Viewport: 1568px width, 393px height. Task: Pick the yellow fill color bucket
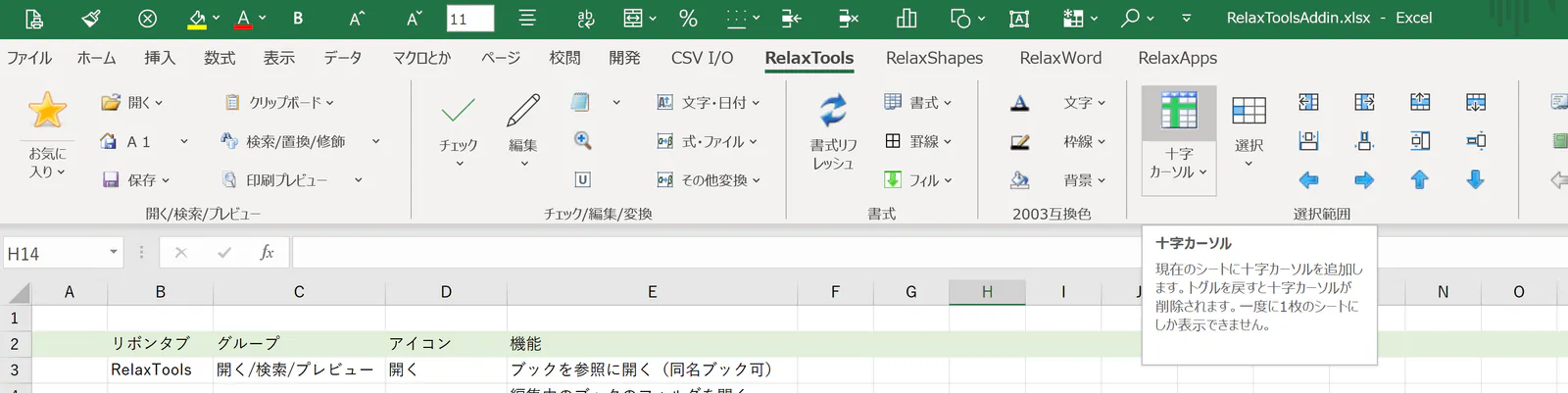197,18
